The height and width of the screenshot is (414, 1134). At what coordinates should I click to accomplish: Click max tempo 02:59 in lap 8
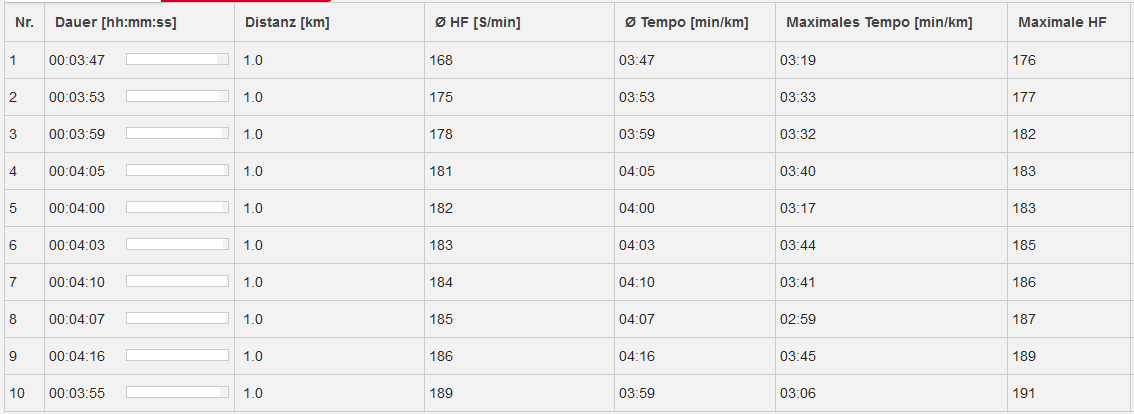(x=798, y=319)
